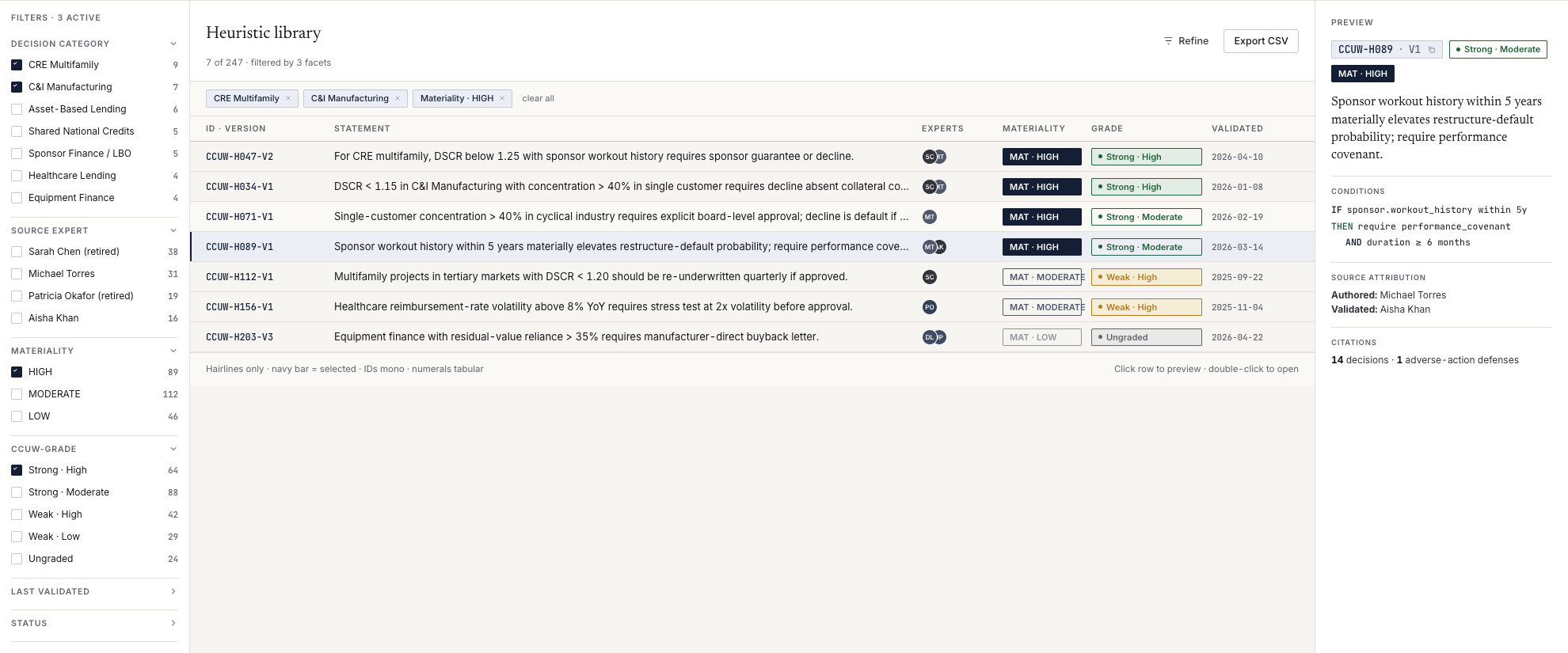
Task: Check the LOW materiality filter
Action: pyautogui.click(x=17, y=416)
